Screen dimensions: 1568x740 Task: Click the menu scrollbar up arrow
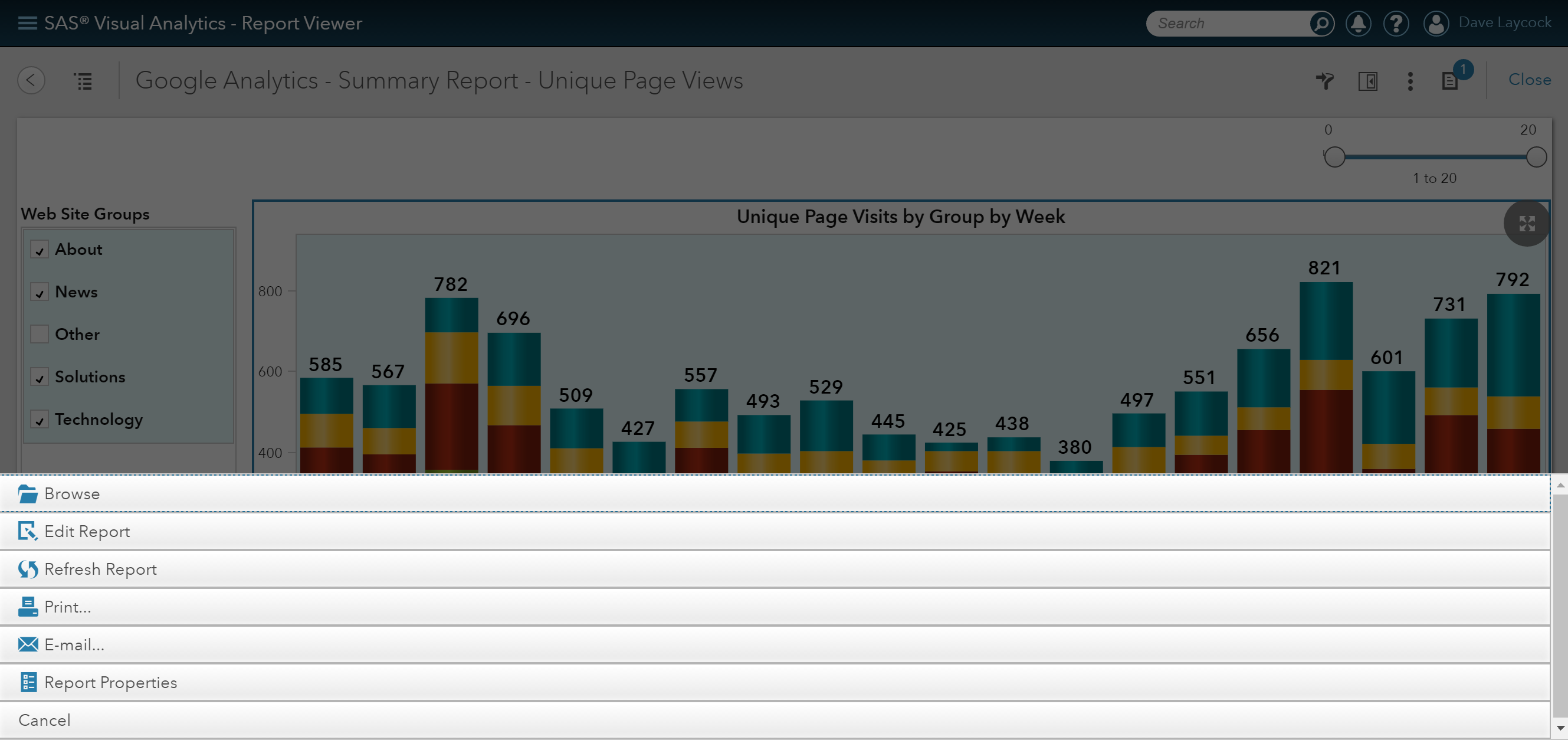[1560, 485]
